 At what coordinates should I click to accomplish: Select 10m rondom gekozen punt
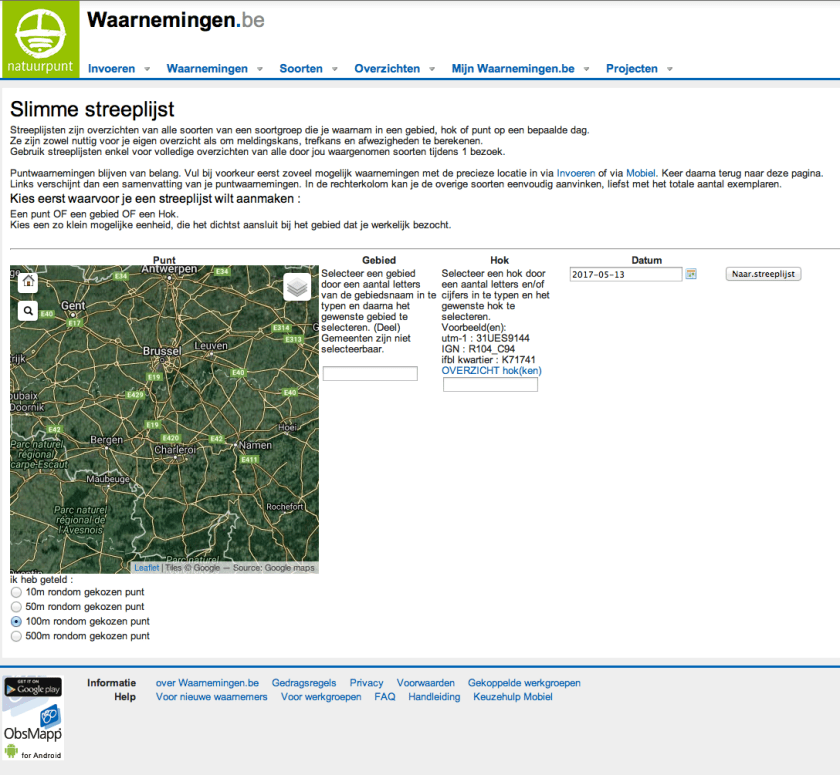coord(16,592)
